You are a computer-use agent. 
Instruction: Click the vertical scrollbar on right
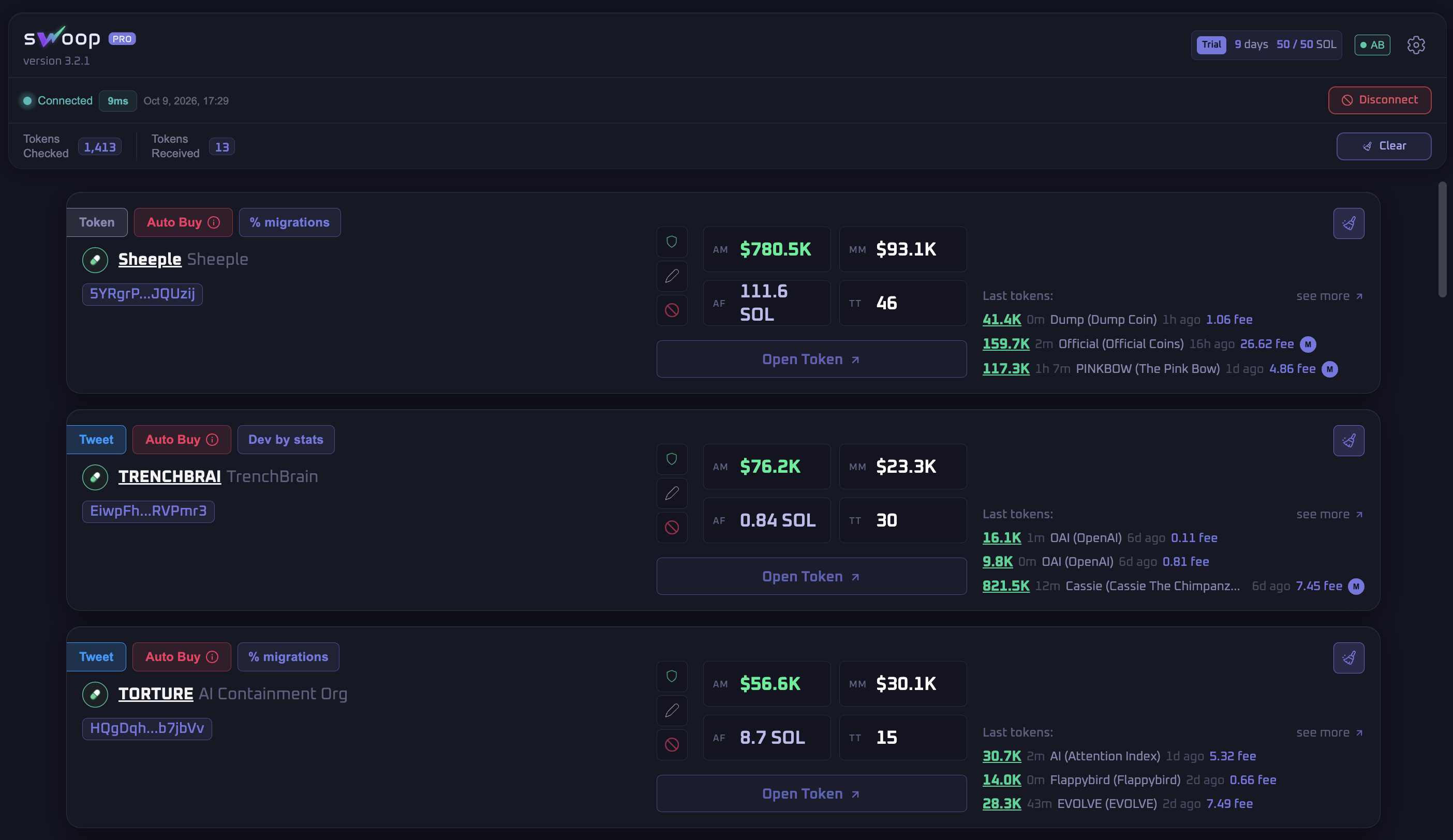pyautogui.click(x=1443, y=239)
